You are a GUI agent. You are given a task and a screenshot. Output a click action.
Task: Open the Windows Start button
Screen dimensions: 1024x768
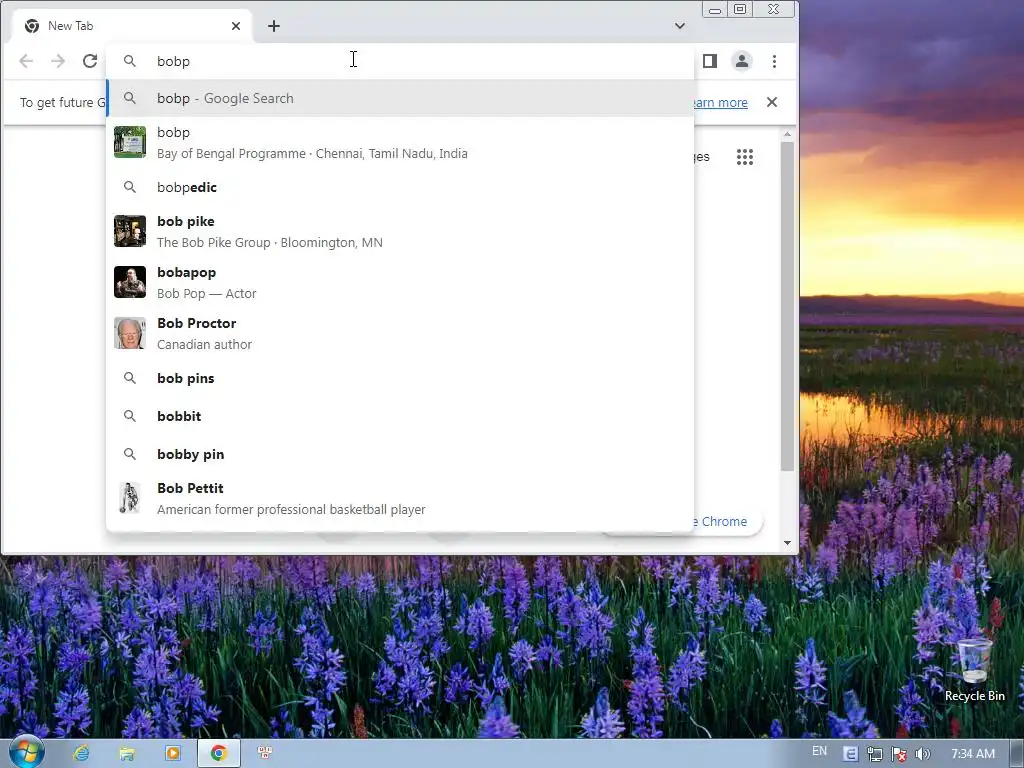26,752
